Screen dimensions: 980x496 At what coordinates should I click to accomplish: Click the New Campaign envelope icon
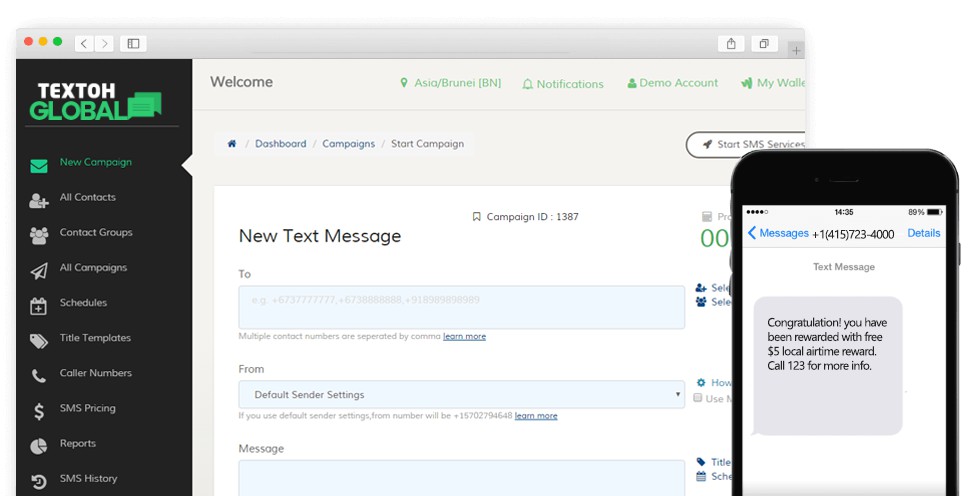[x=39, y=166]
